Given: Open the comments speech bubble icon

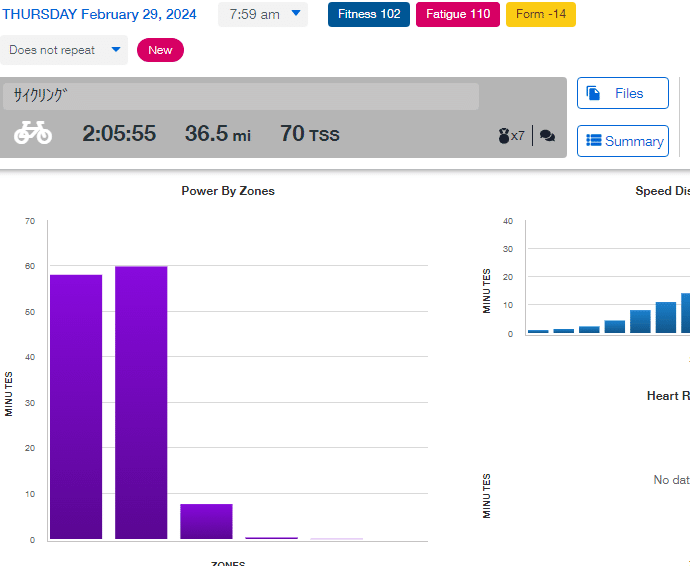Looking at the screenshot, I should pyautogui.click(x=547, y=136).
